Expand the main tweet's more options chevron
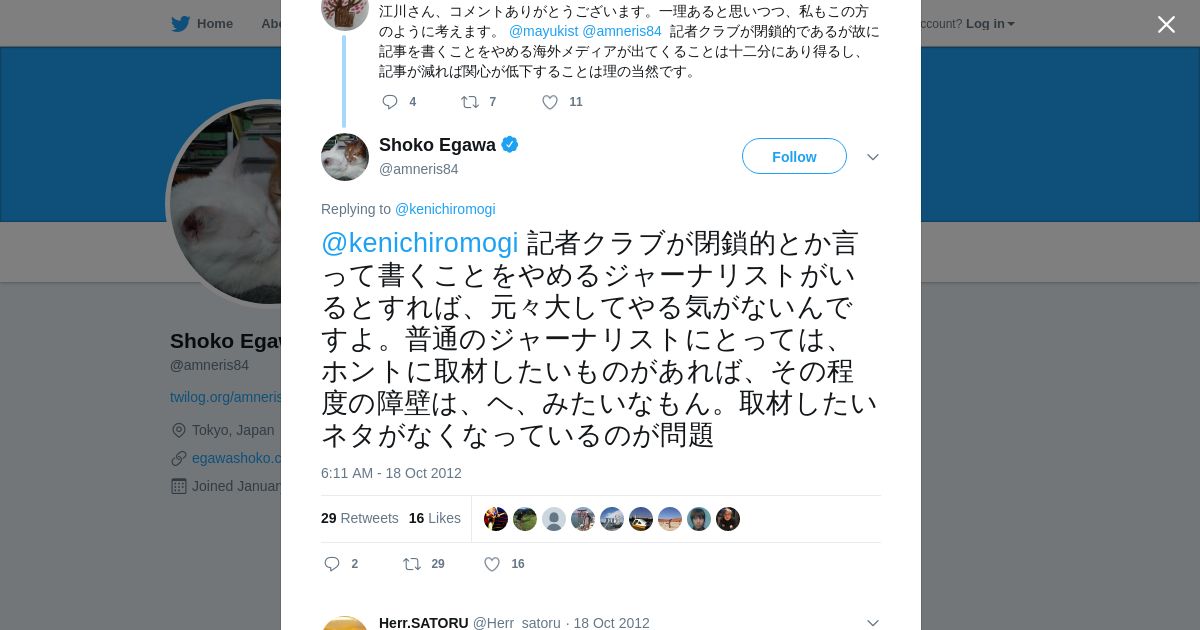 (872, 157)
